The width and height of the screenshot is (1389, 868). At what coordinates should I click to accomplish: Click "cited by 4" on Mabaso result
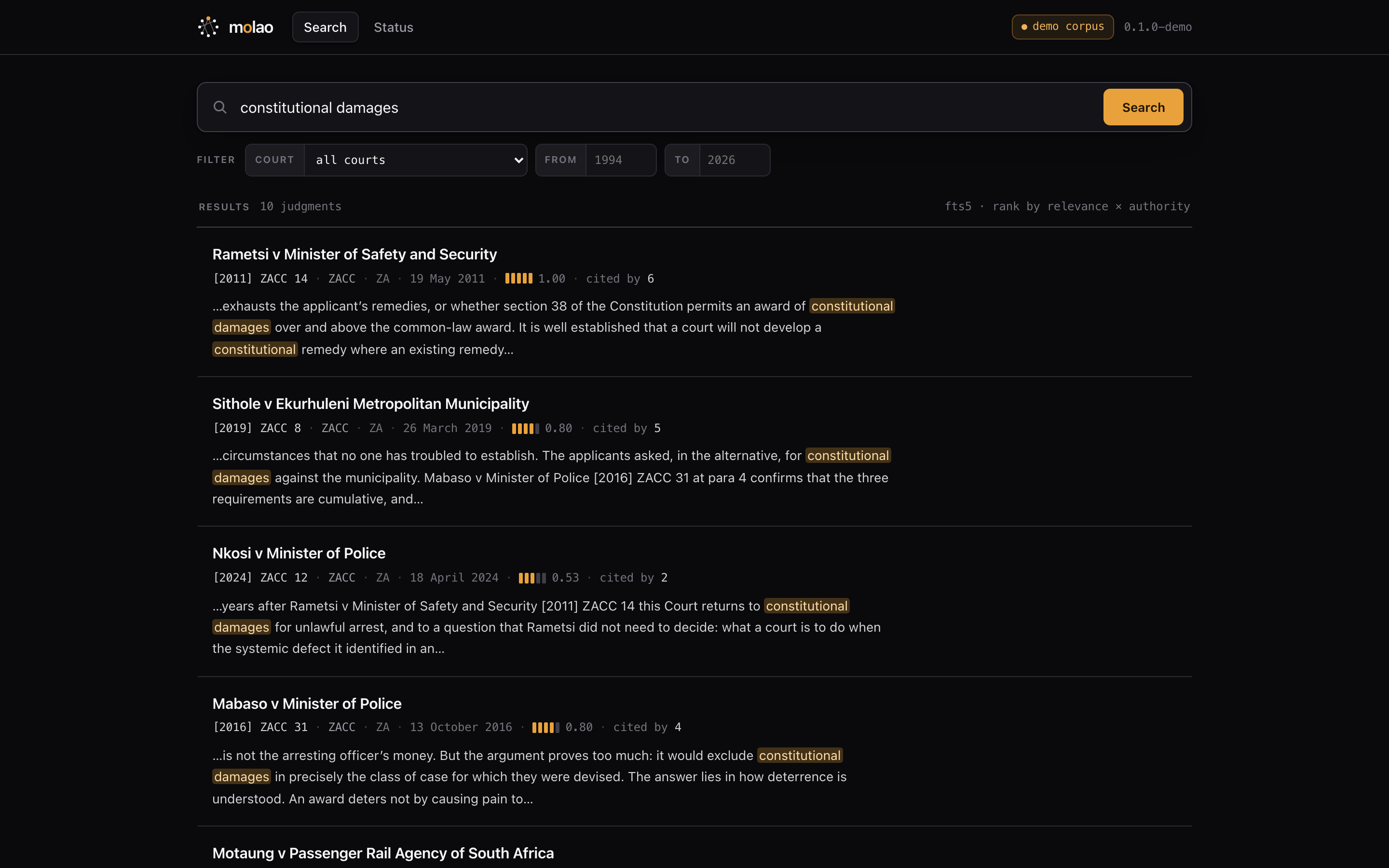(647, 727)
